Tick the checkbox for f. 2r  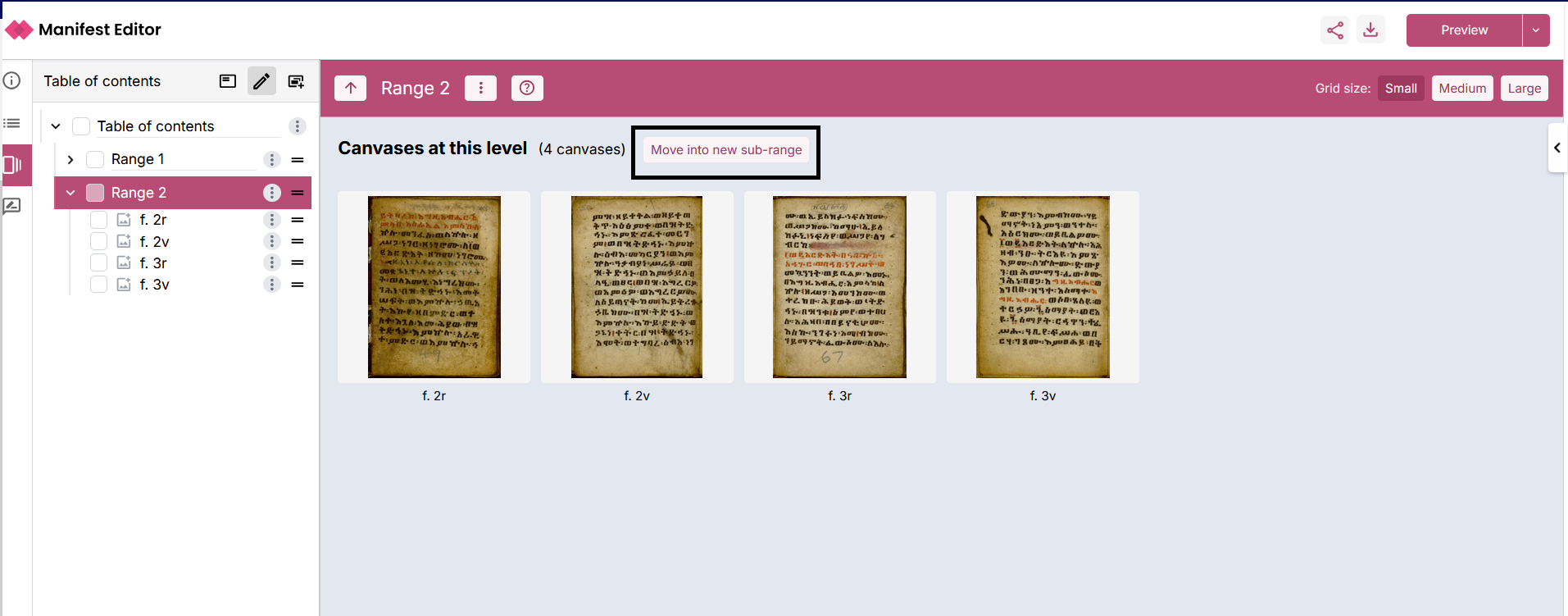pos(99,220)
